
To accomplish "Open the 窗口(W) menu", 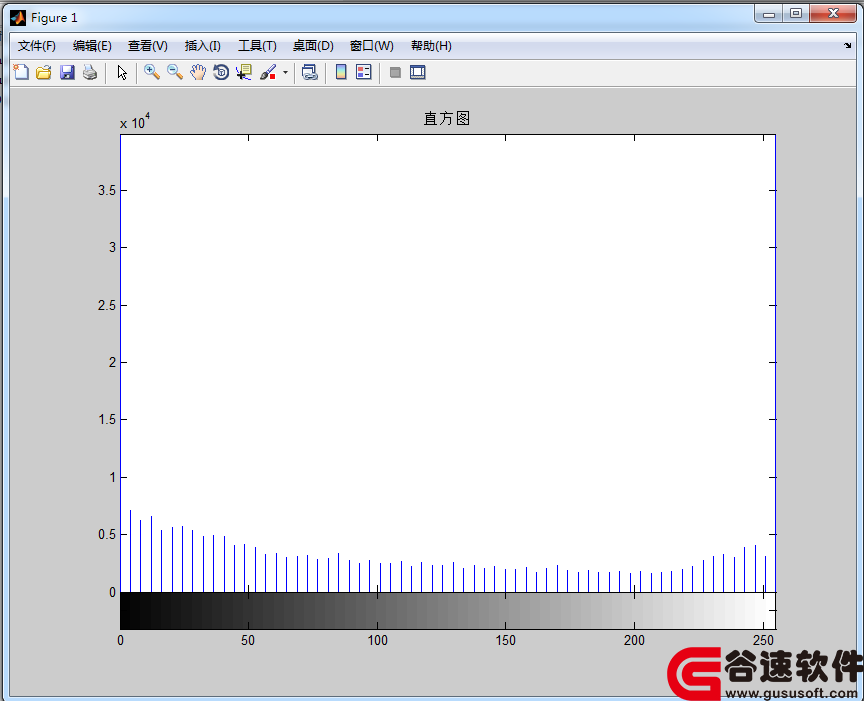I will [x=371, y=46].
